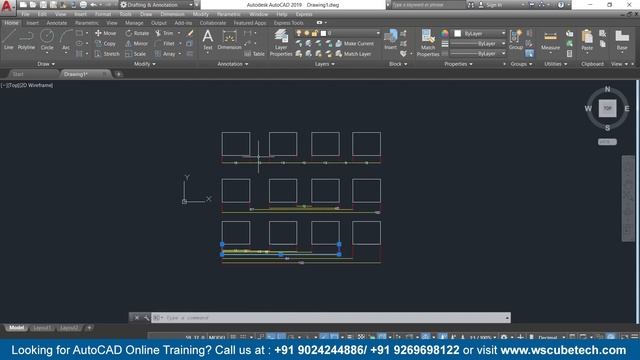This screenshot has height=360, width=640.
Task: Select the Line tool
Action: point(9,40)
